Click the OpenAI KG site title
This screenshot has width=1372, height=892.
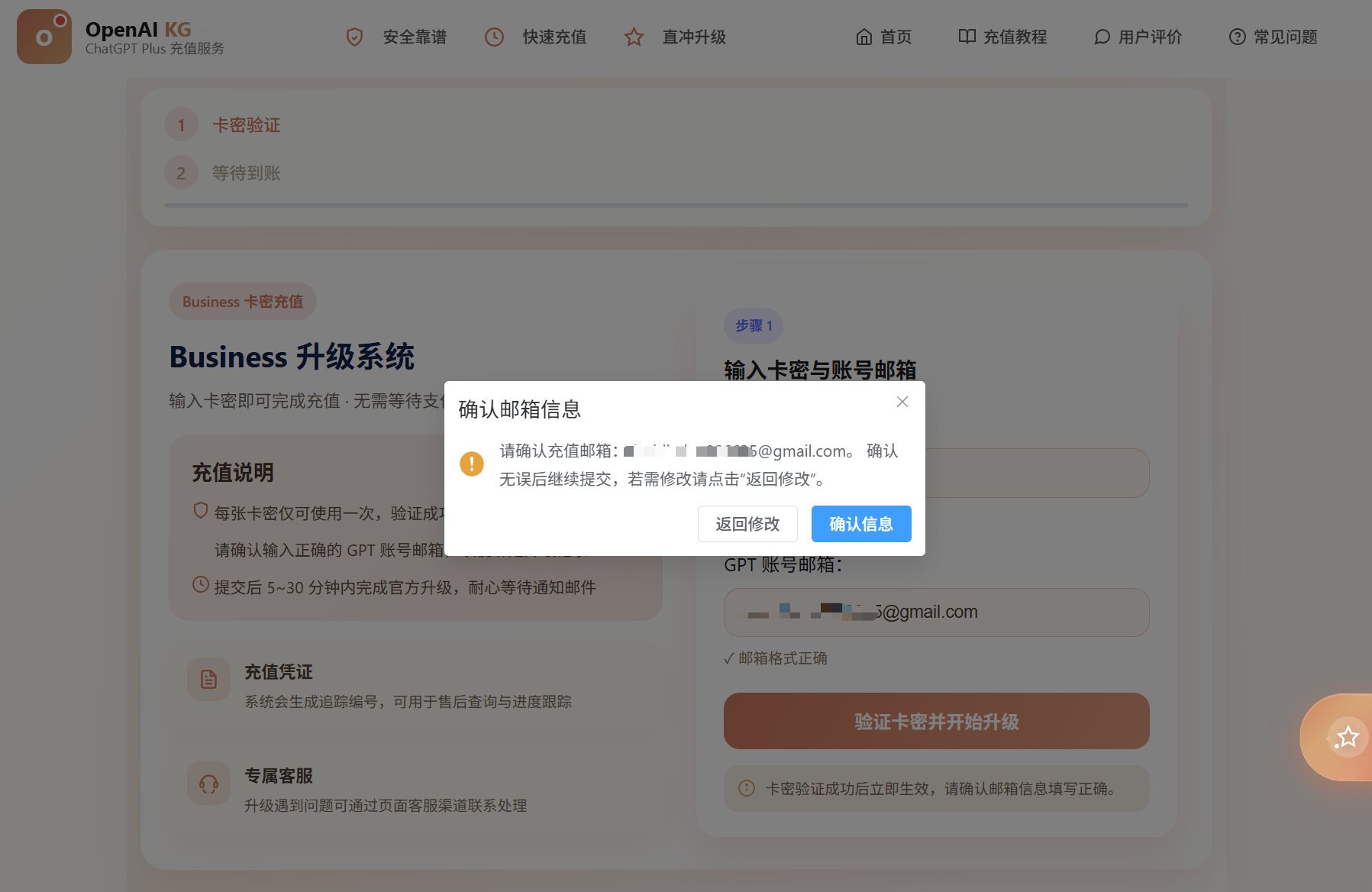pyautogui.click(x=138, y=29)
